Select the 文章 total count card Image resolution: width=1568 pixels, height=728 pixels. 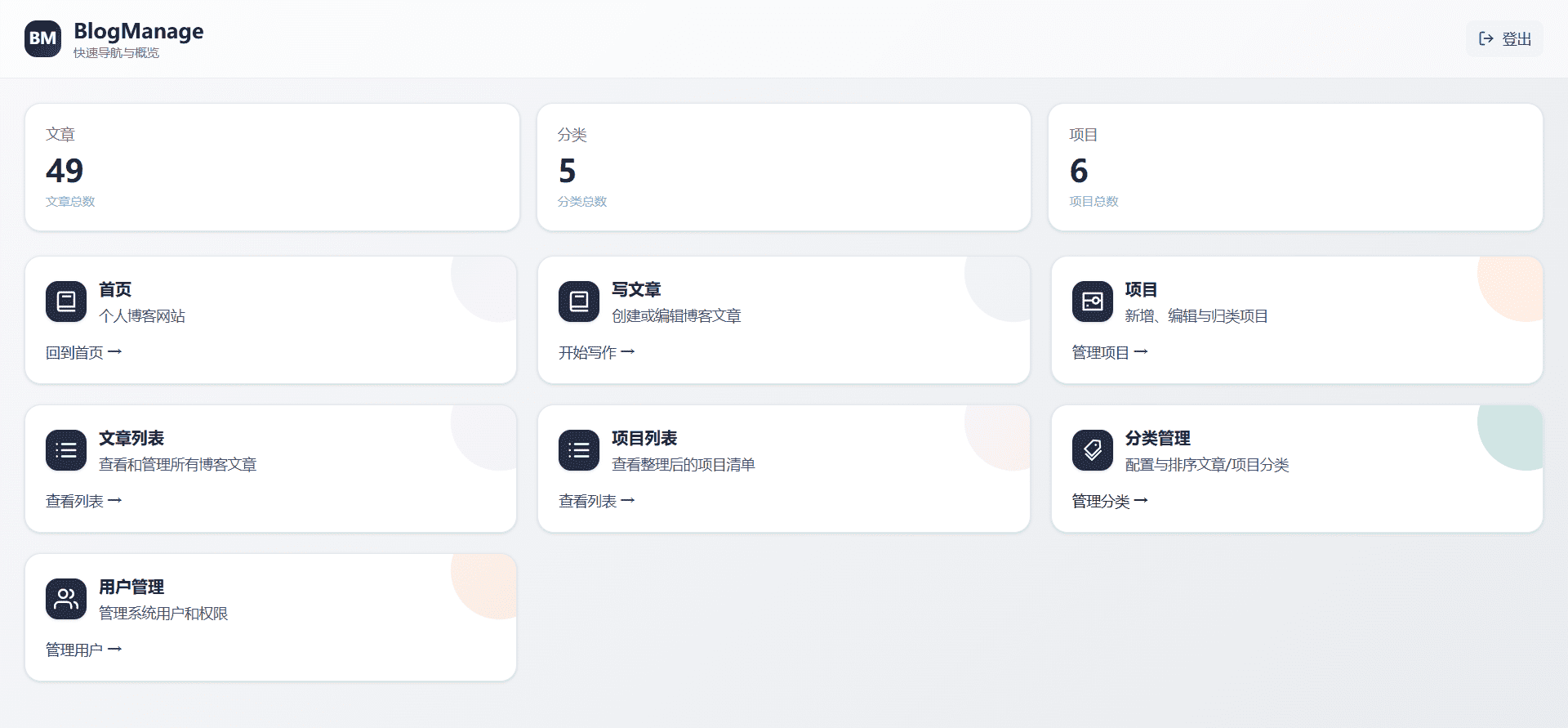point(272,167)
